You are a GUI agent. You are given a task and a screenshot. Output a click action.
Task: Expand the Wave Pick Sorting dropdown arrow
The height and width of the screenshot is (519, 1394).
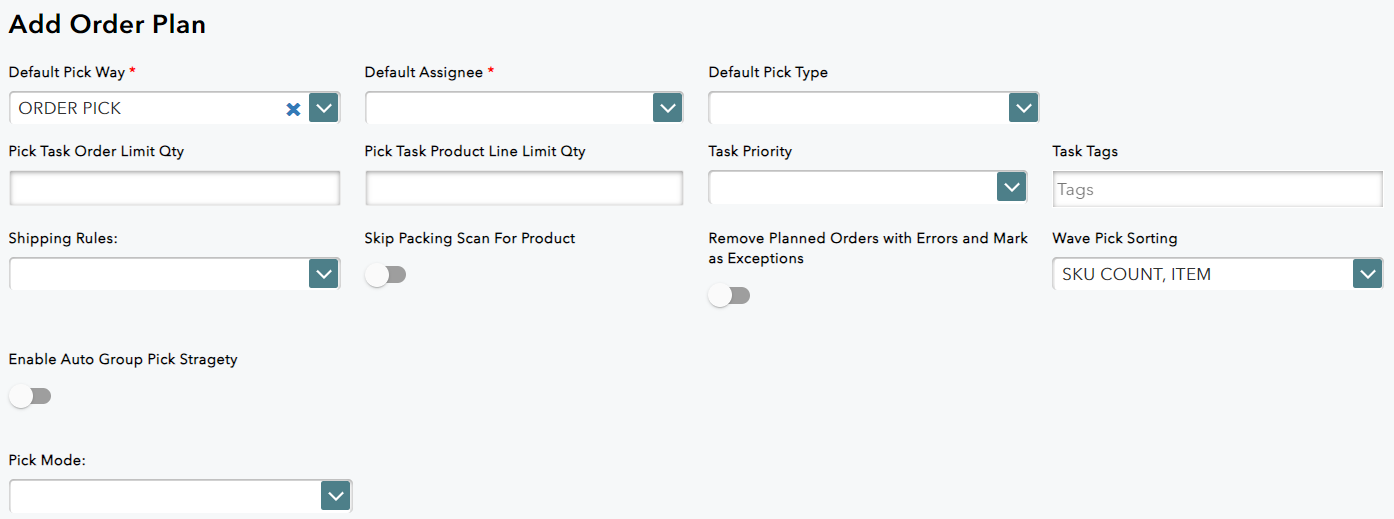(1367, 274)
